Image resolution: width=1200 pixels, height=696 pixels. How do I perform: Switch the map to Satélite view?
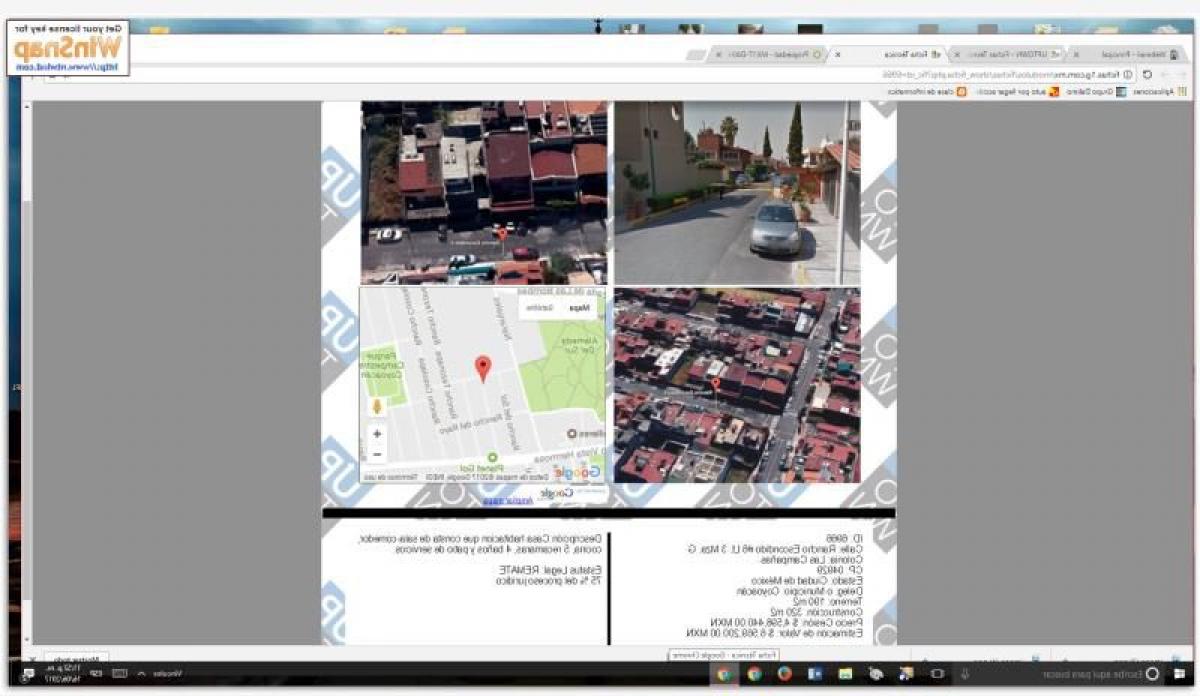point(539,309)
